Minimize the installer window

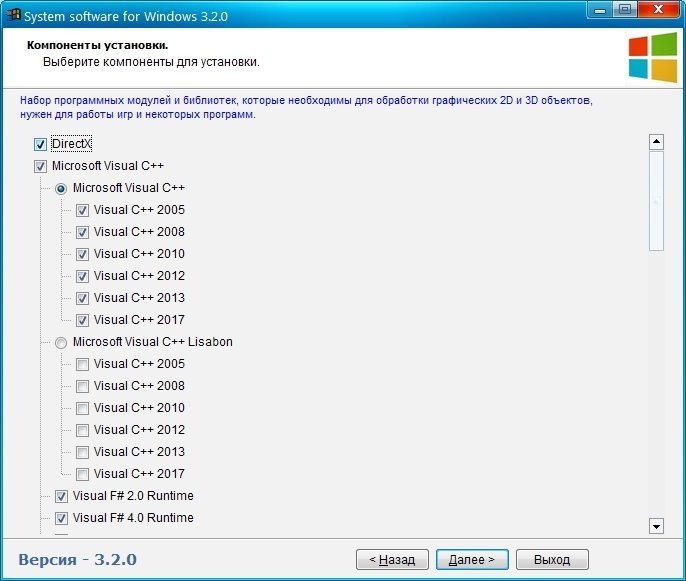click(600, 10)
